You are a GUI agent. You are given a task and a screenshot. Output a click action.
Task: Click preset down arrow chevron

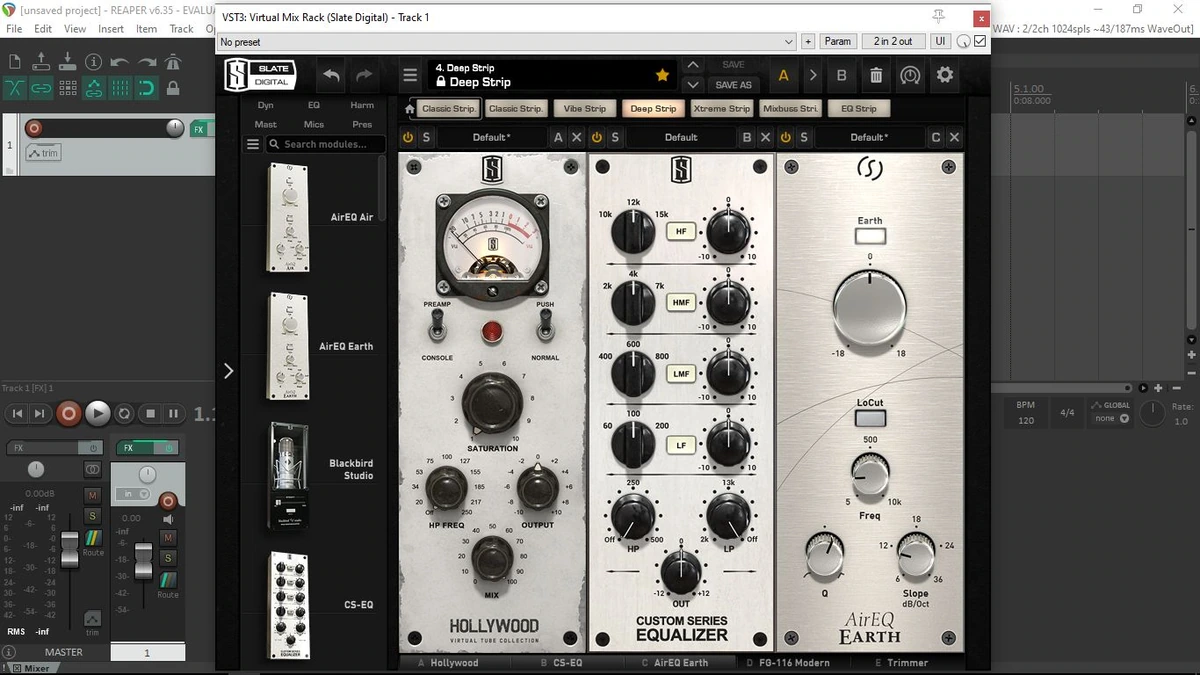pyautogui.click(x=693, y=85)
